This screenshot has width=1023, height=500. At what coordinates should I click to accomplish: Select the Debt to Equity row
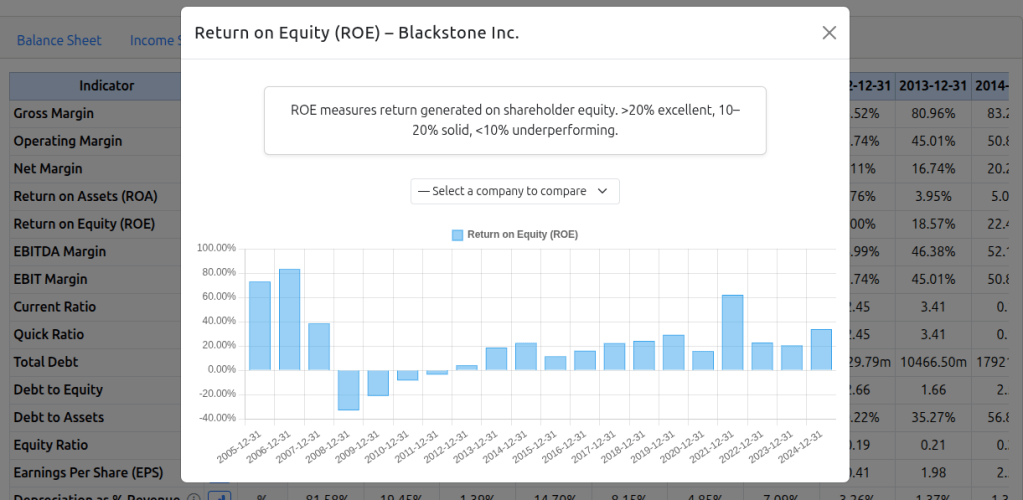(58, 390)
